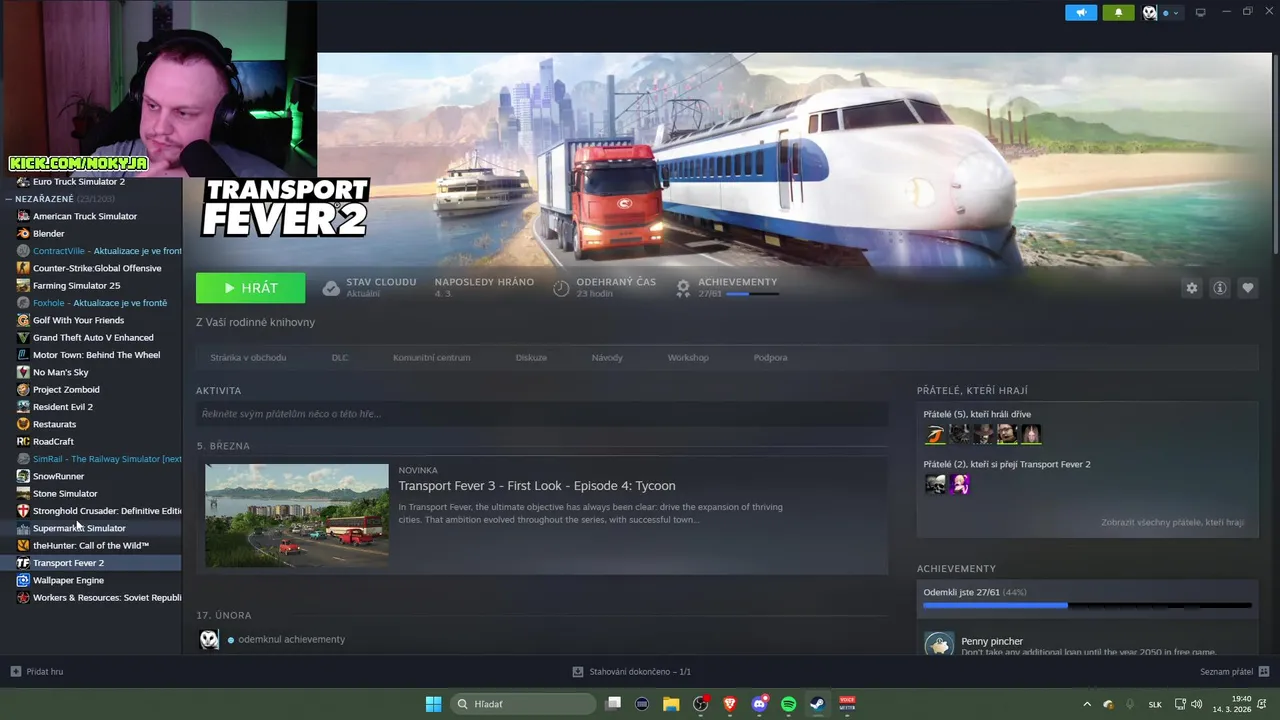
Task: Select American Truck Simulator in library
Action: click(x=85, y=216)
